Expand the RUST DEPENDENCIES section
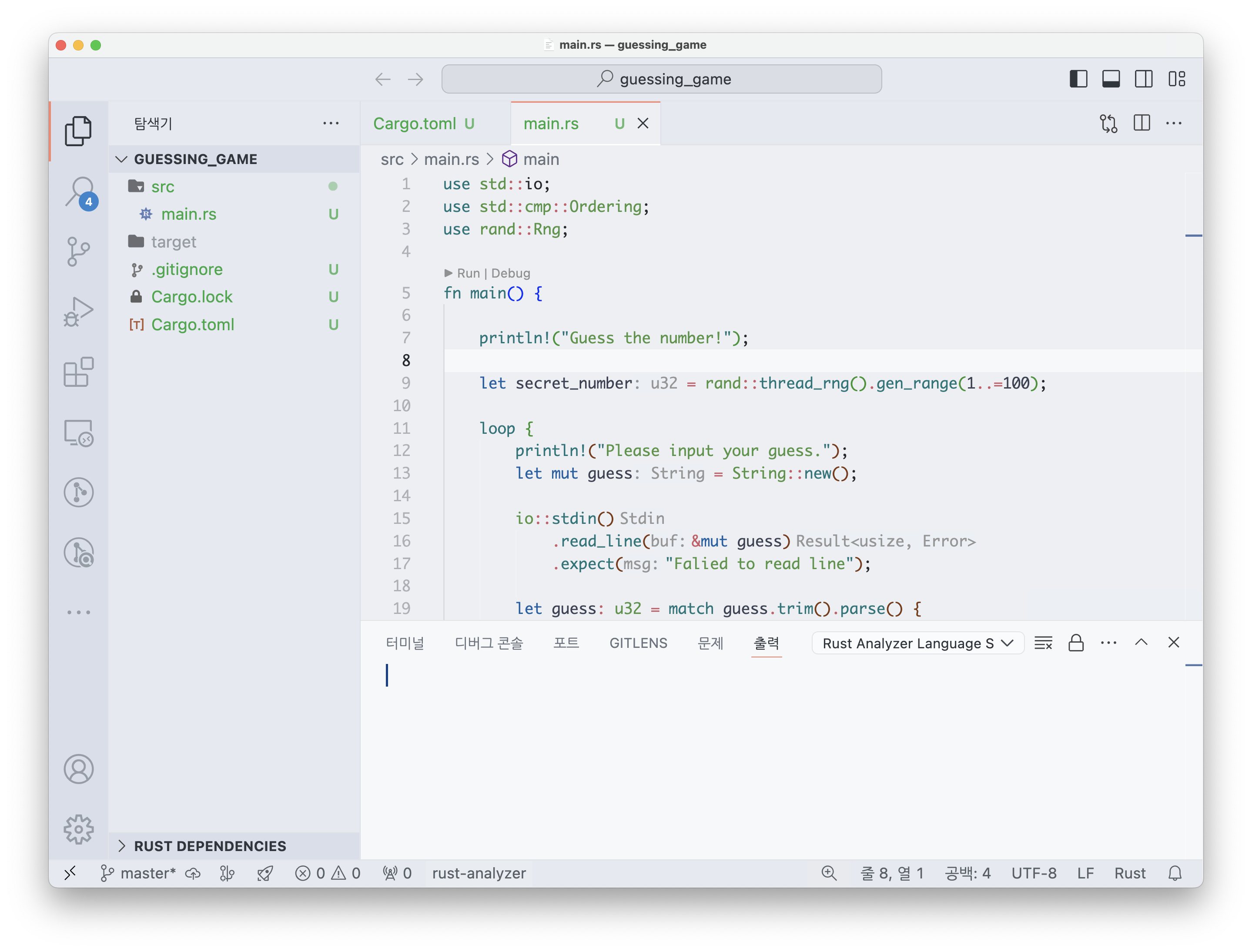Image resolution: width=1252 pixels, height=952 pixels. (234, 845)
